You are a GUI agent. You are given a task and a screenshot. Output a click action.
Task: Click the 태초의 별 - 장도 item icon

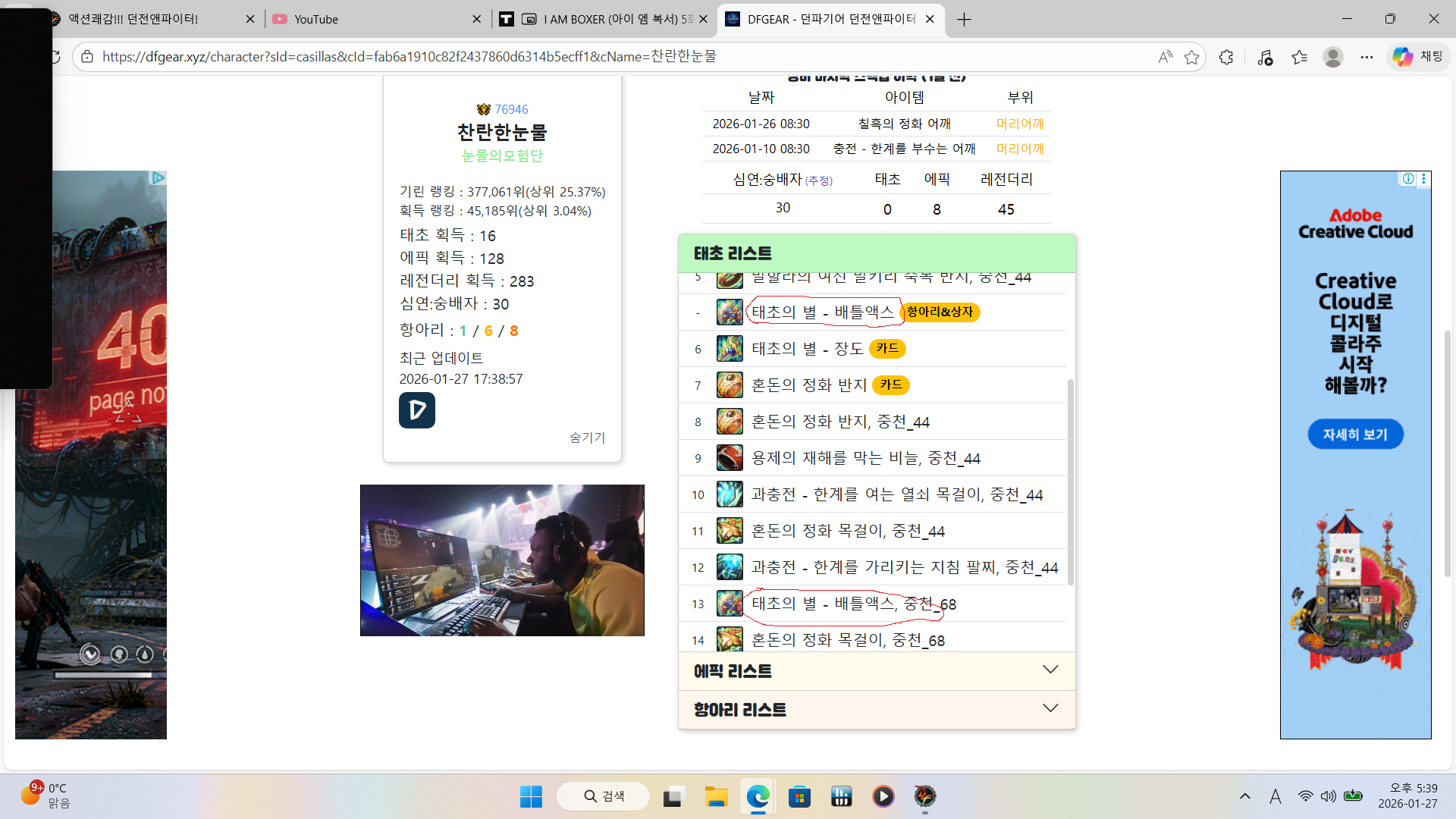point(730,349)
